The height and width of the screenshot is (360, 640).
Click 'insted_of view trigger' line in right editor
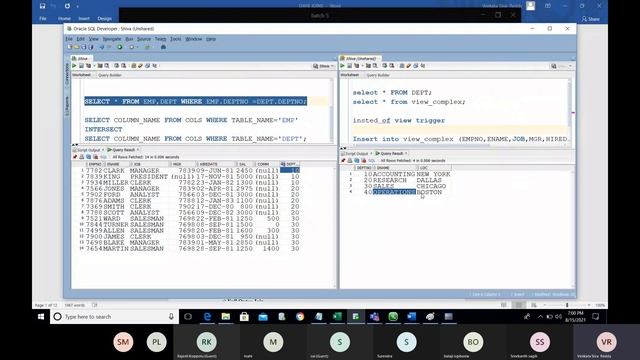tap(399, 120)
